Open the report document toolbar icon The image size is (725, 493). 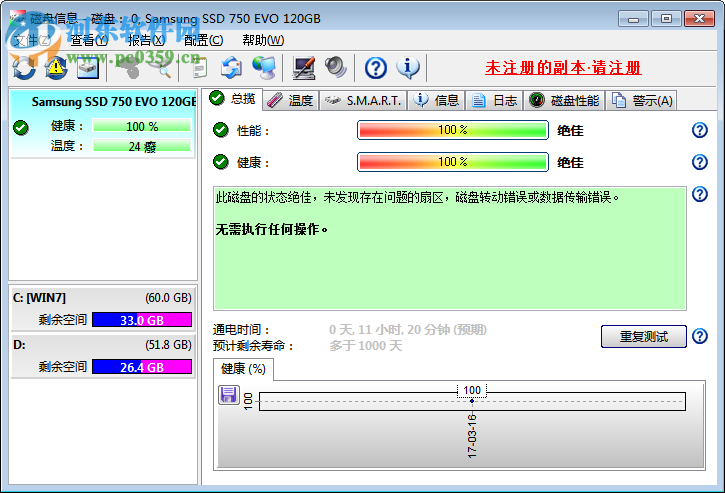click(199, 68)
